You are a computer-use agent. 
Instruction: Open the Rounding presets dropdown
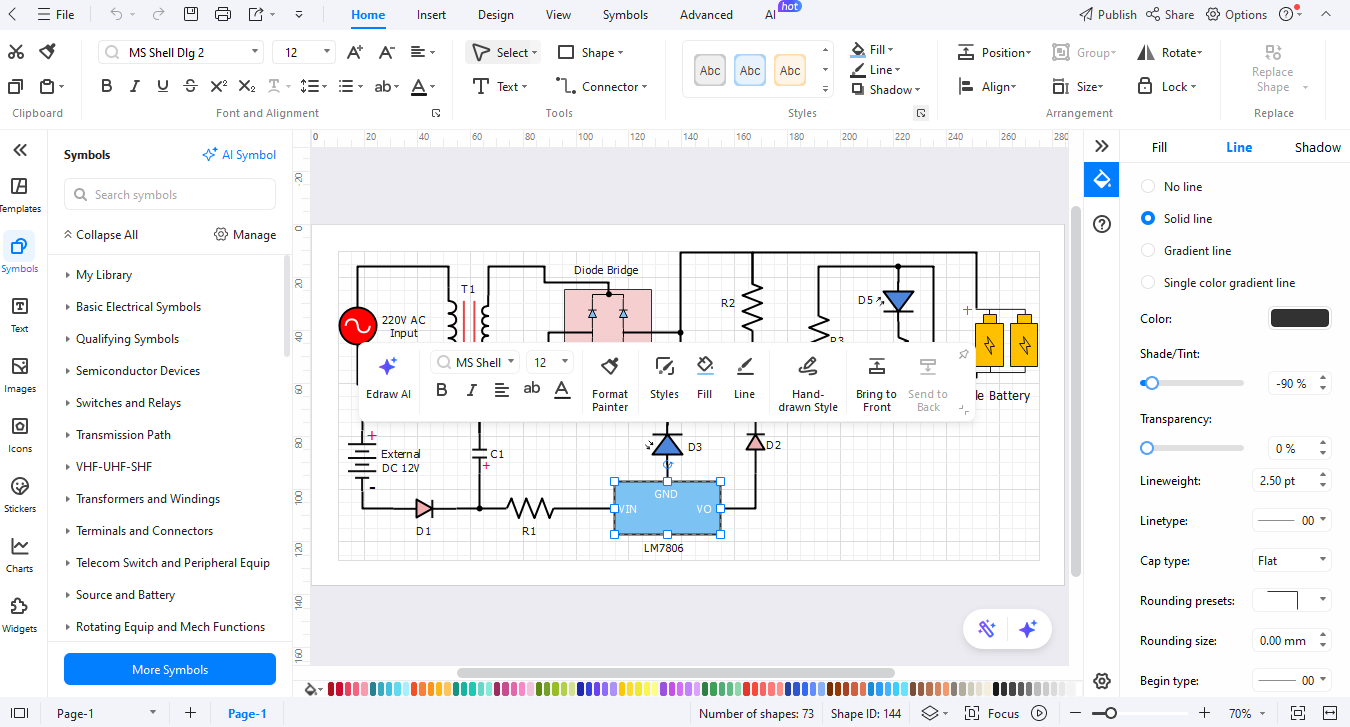[x=1292, y=601]
